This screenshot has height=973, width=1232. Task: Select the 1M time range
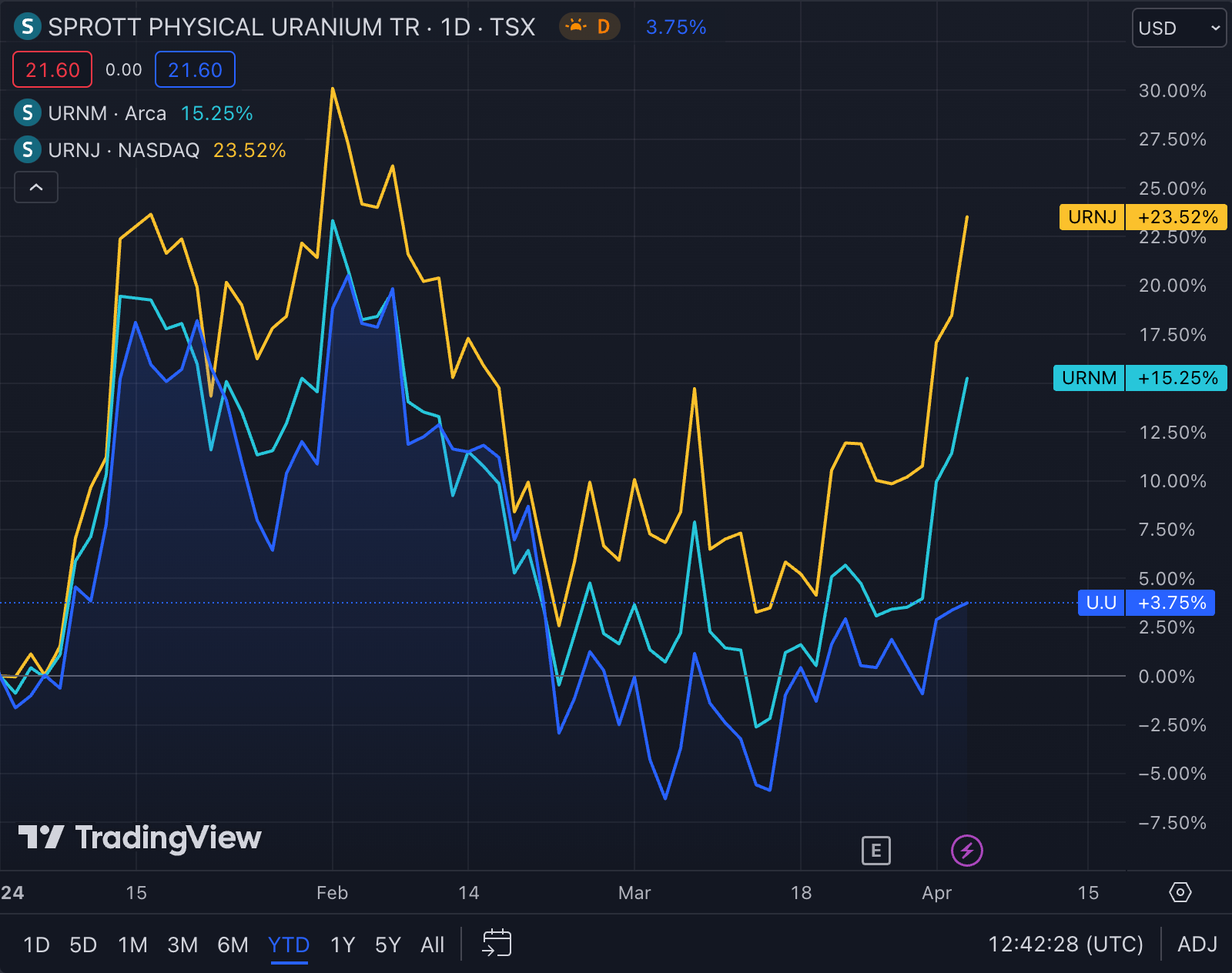(132, 945)
